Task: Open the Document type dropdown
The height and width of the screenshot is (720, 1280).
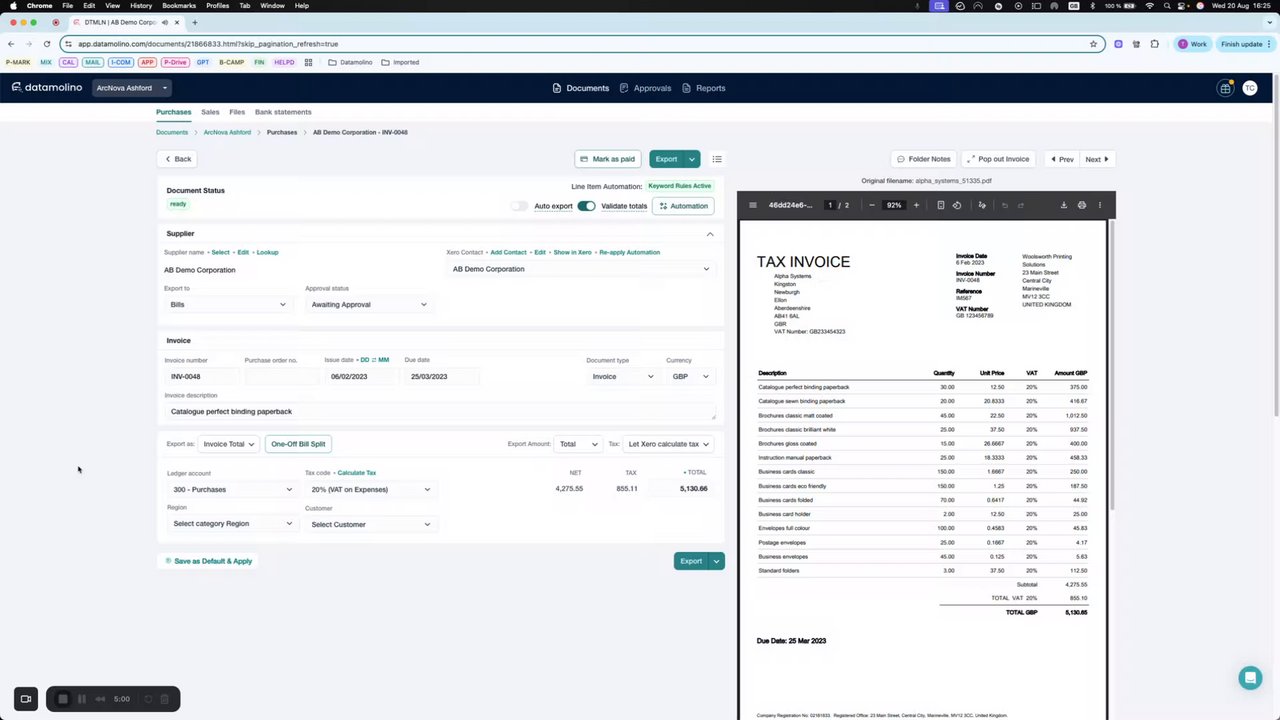Action: (x=622, y=377)
